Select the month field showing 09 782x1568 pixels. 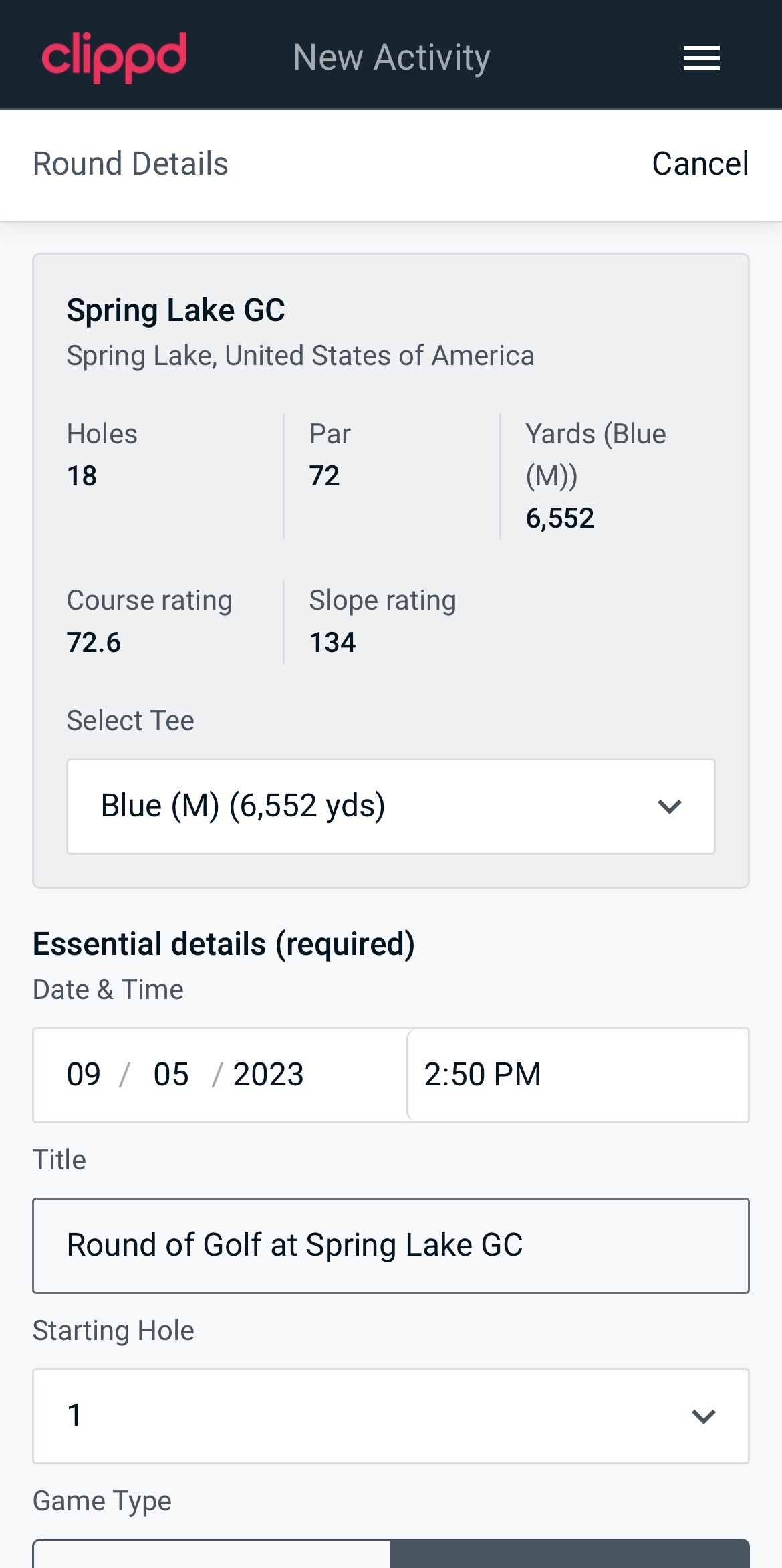[84, 1075]
